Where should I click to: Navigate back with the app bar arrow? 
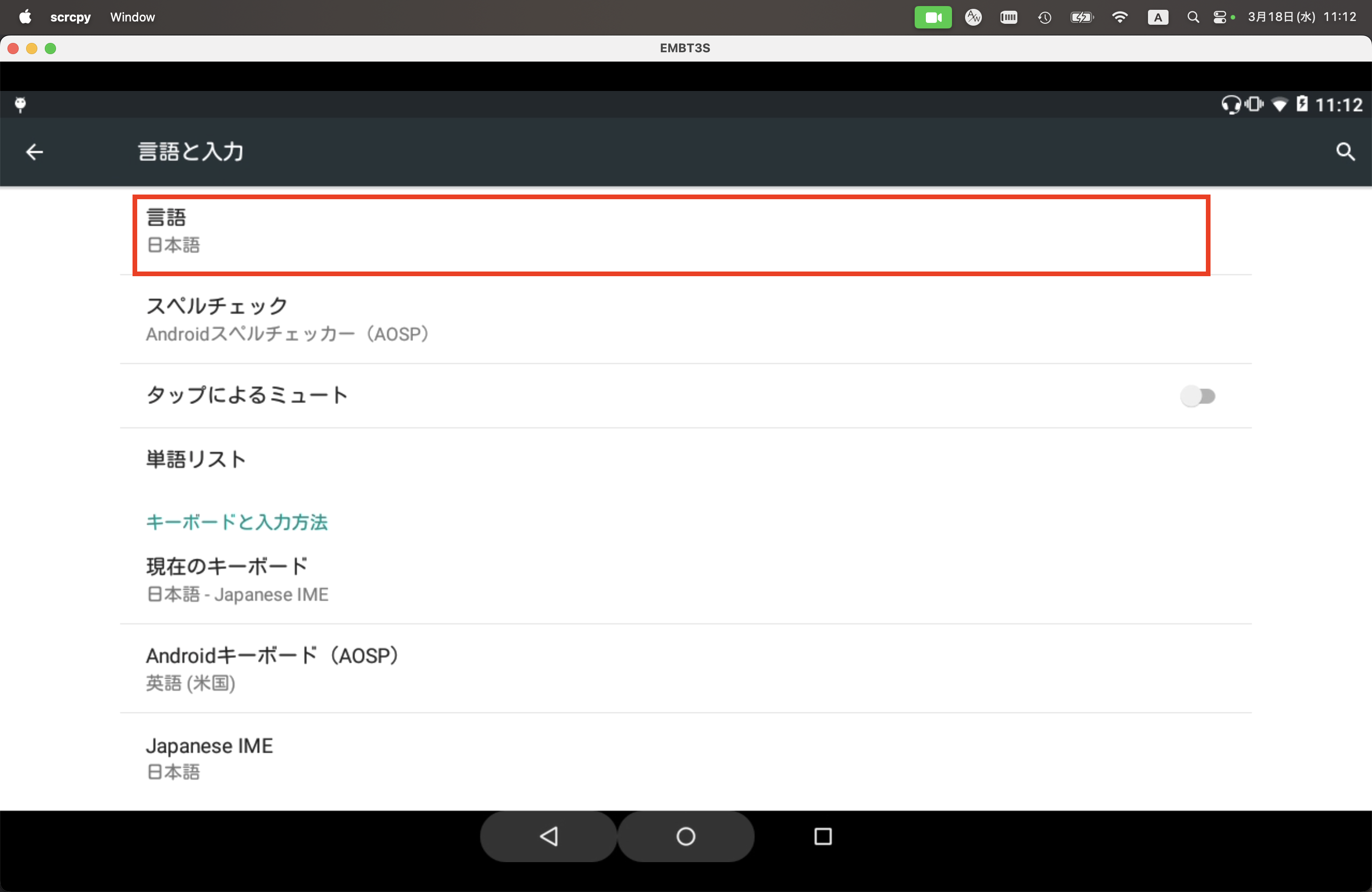point(34,152)
